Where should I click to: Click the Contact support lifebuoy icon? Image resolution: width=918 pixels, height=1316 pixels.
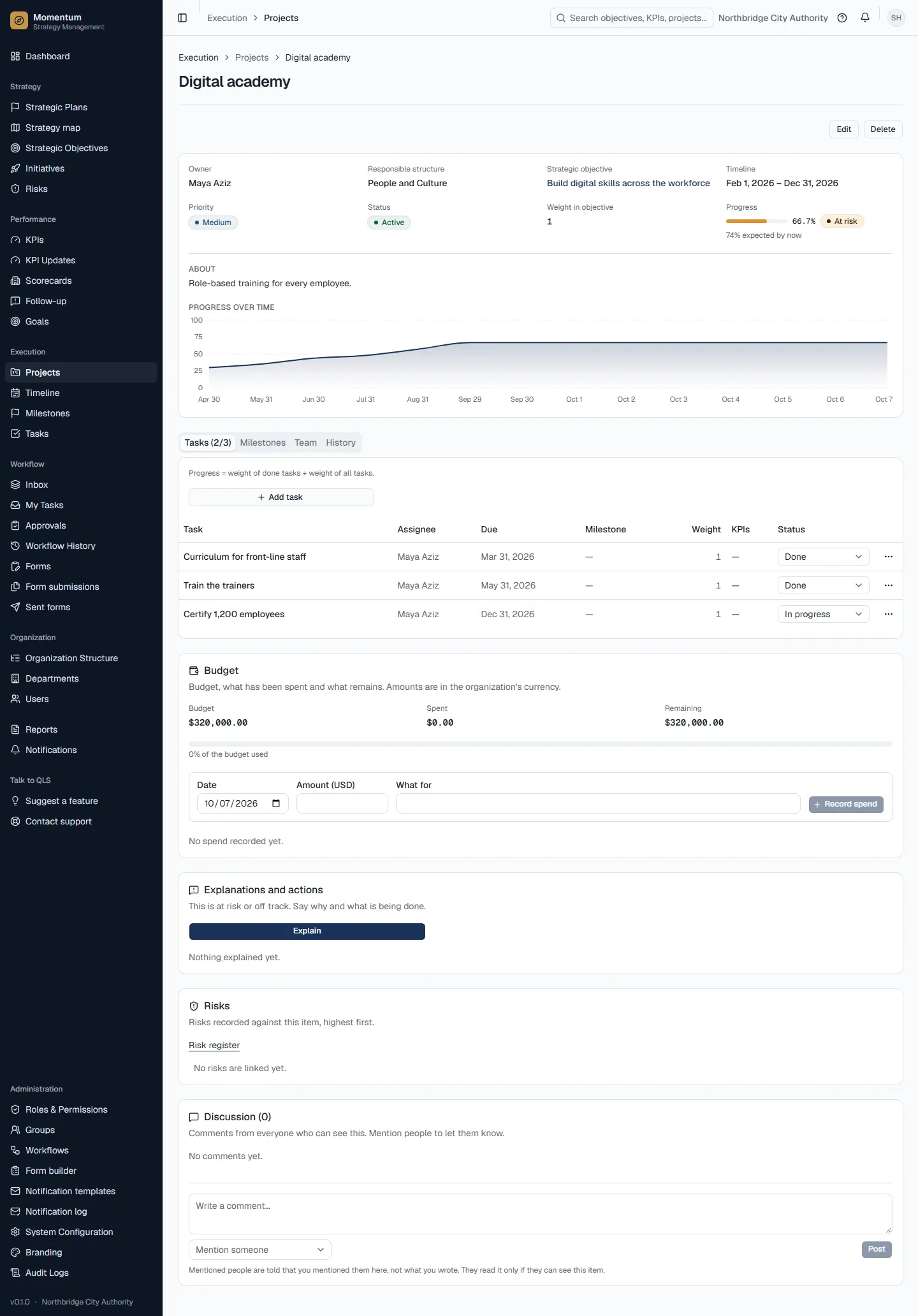[15, 821]
